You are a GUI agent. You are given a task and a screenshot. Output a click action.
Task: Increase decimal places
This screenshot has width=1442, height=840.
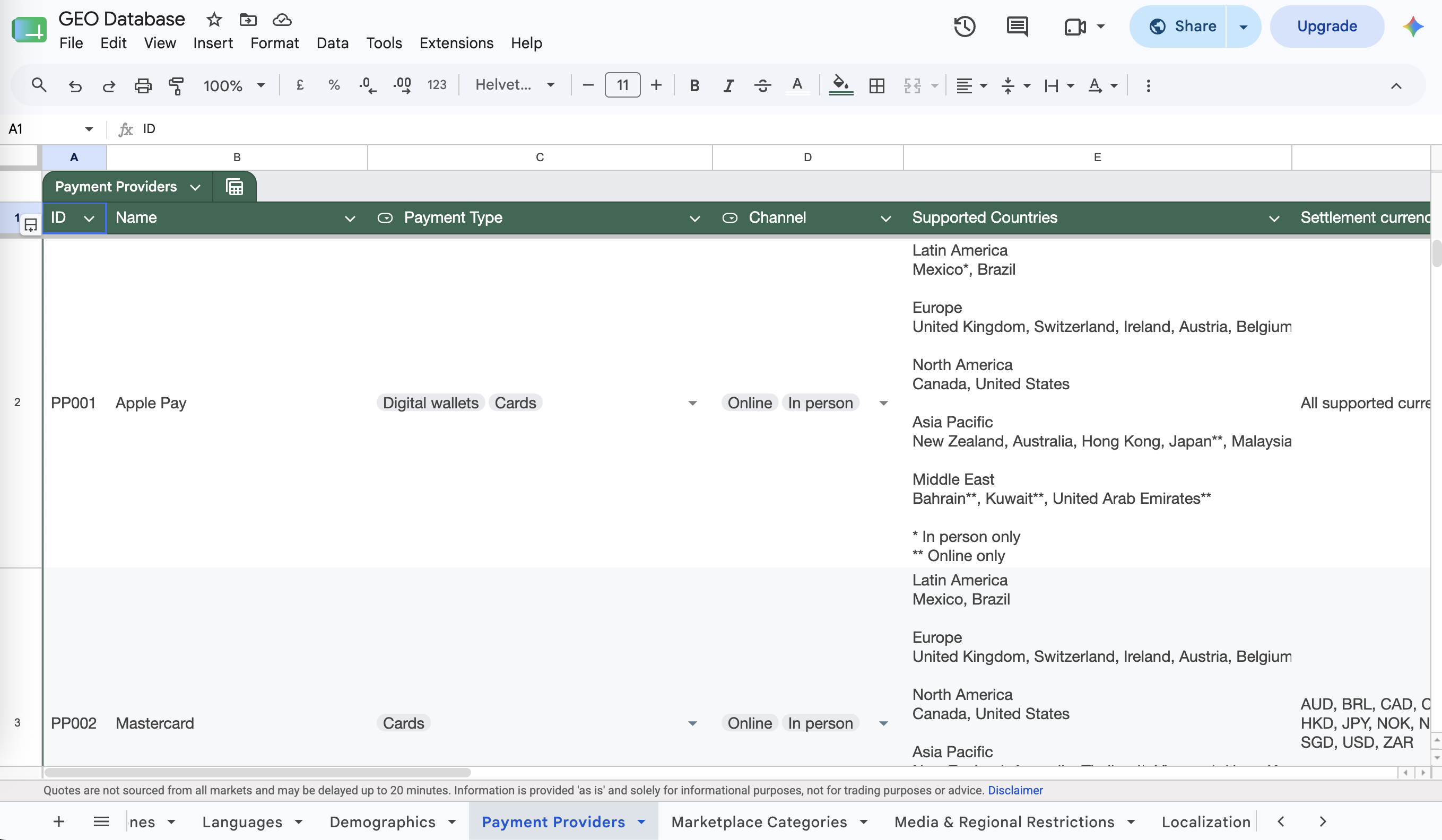402,86
